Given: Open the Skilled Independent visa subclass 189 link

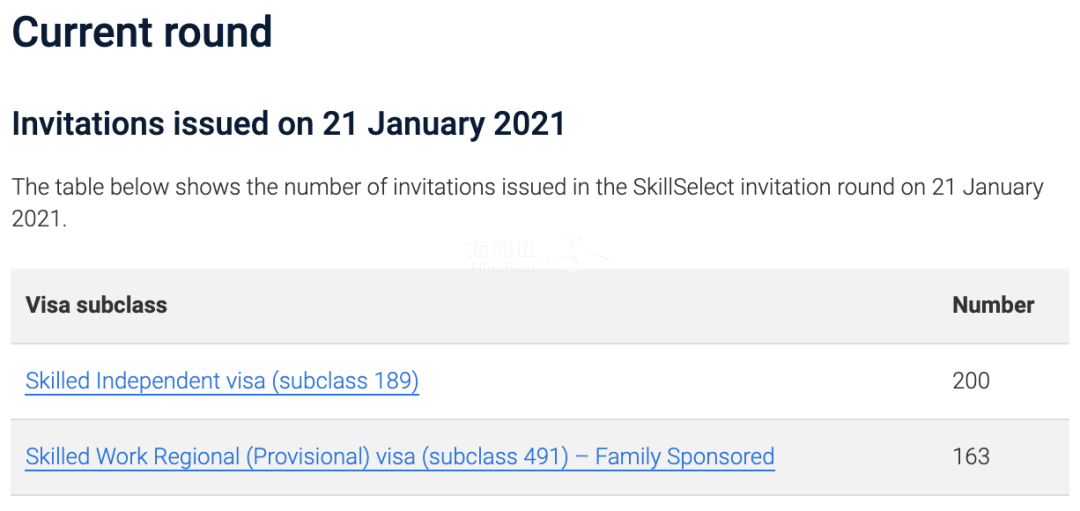Looking at the screenshot, I should [222, 381].
